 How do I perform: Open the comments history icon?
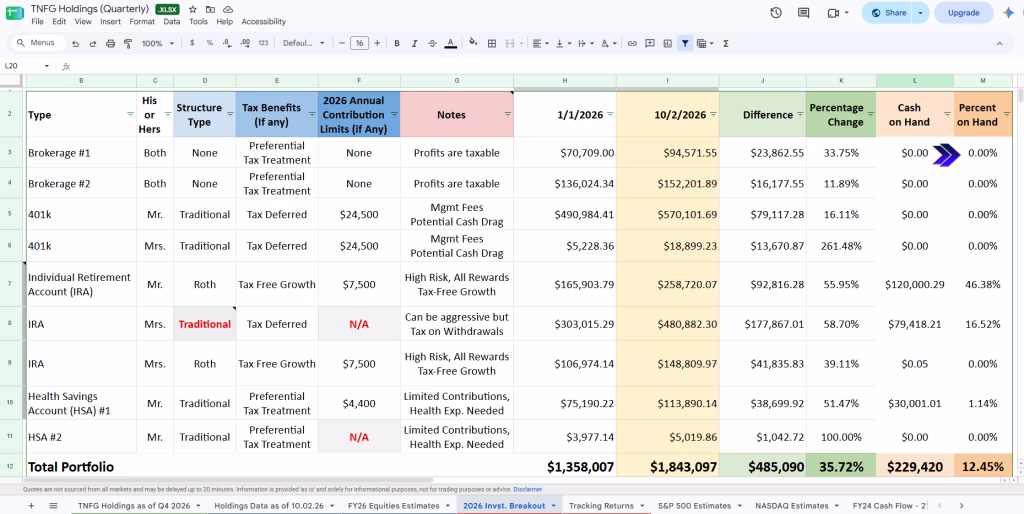coord(803,12)
